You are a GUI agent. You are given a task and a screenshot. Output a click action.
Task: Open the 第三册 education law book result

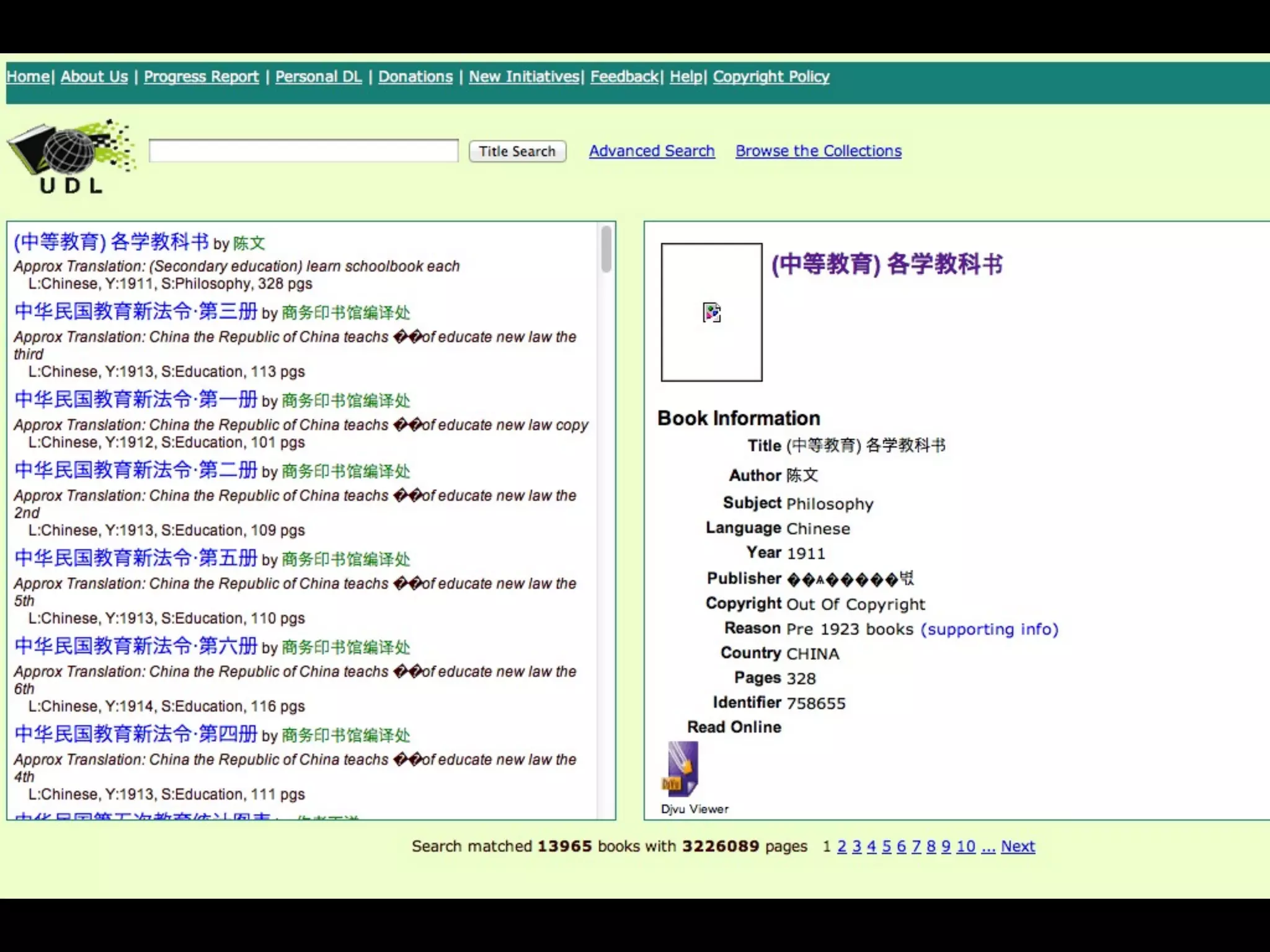(135, 311)
